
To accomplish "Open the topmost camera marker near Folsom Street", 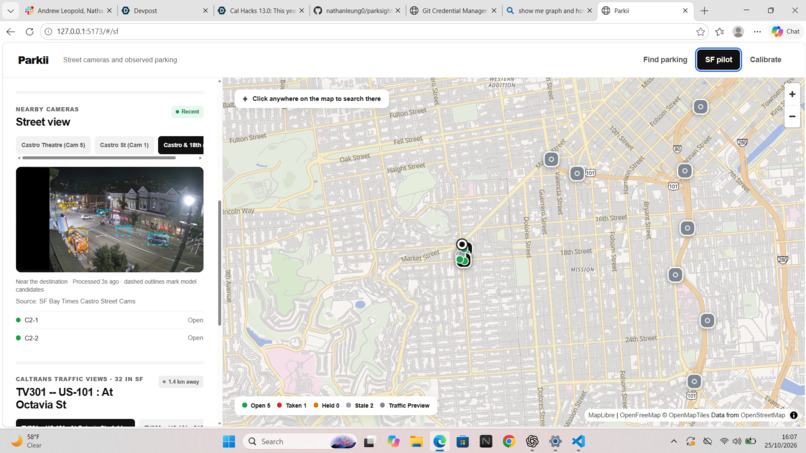I will pyautogui.click(x=700, y=107).
